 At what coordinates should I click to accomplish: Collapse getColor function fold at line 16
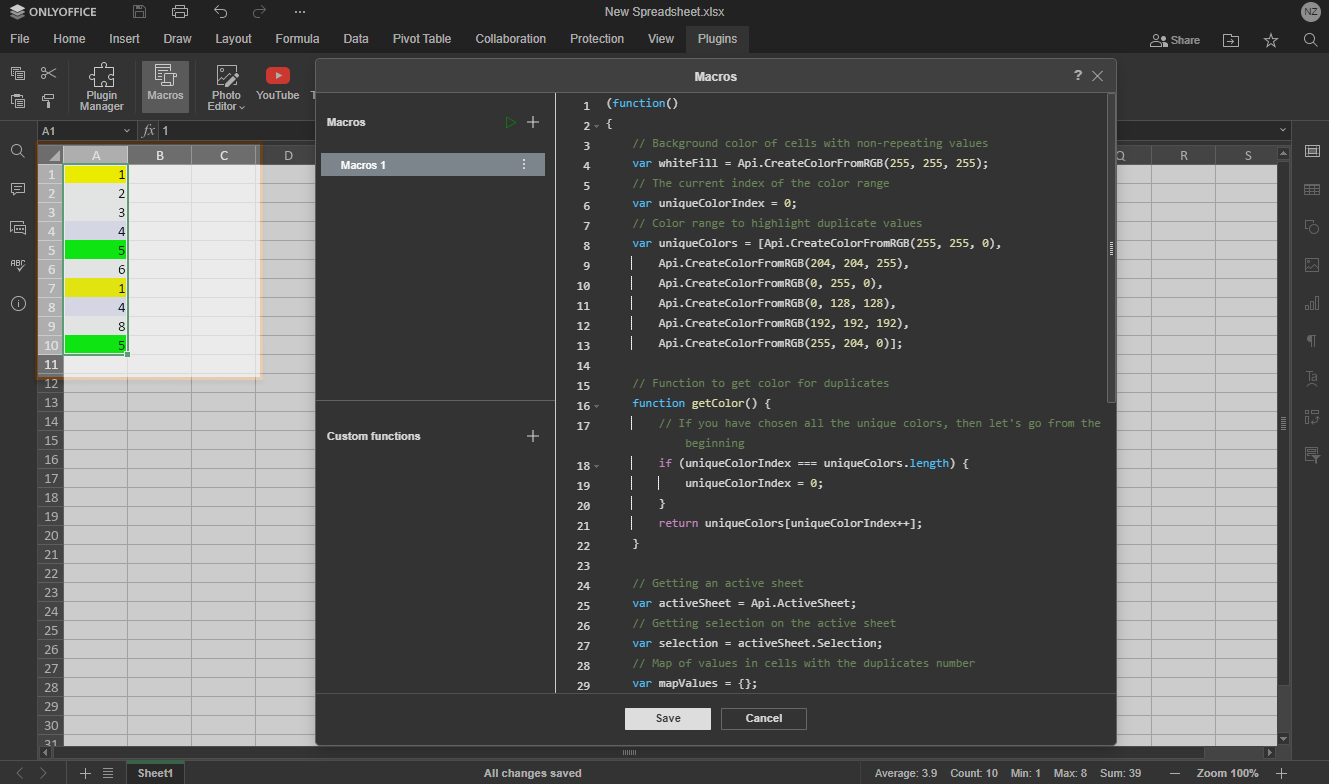point(597,406)
